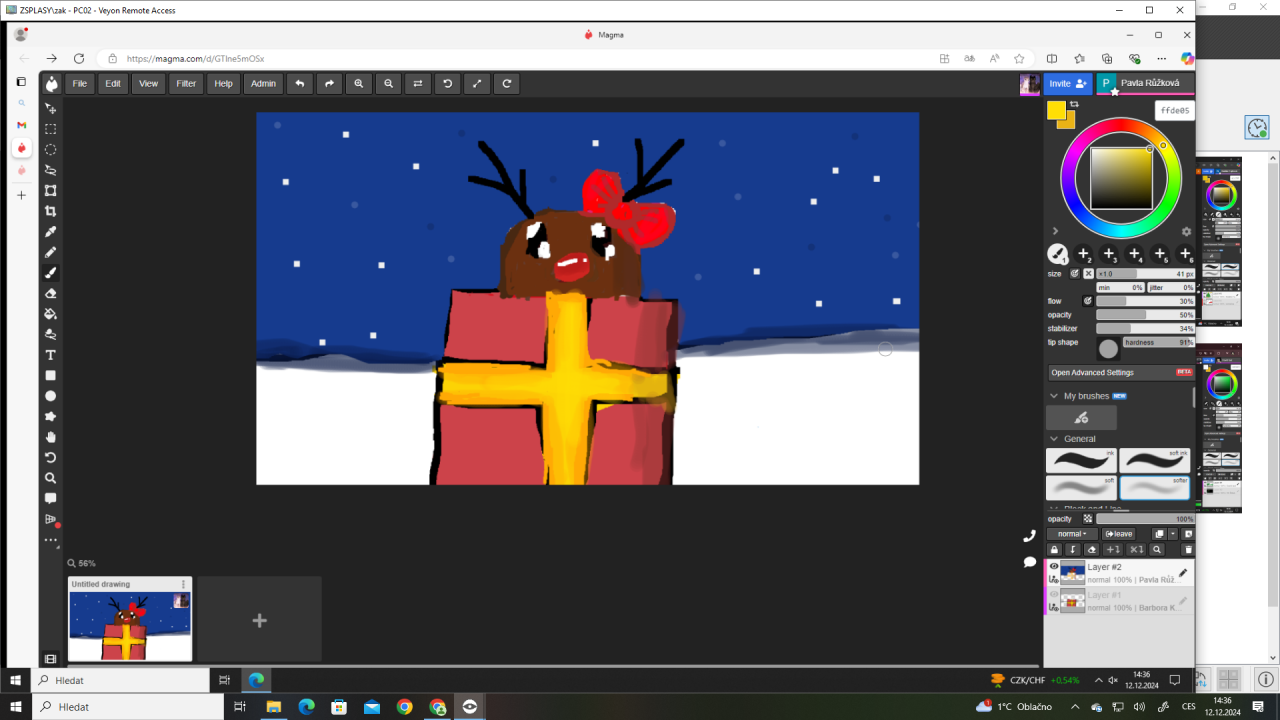1280x720 pixels.
Task: Activate the Eyedropper tool
Action: coord(51,232)
